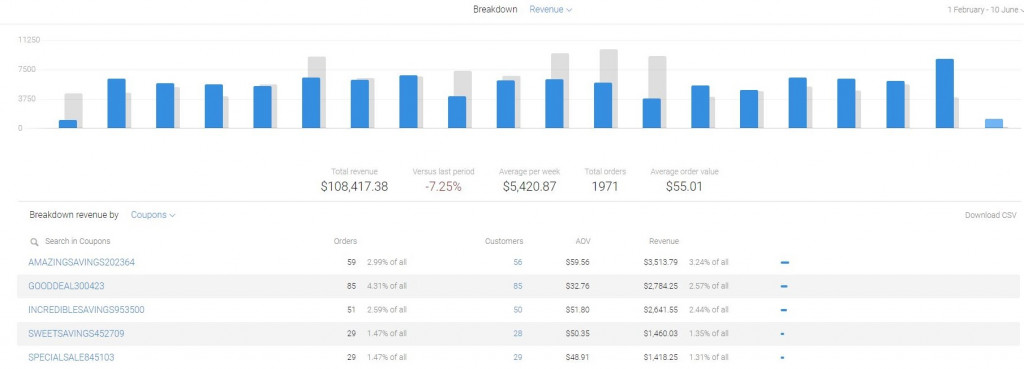Open the Revenue breakdown dropdown
Screen dimensions: 1024x369
[x=551, y=10]
